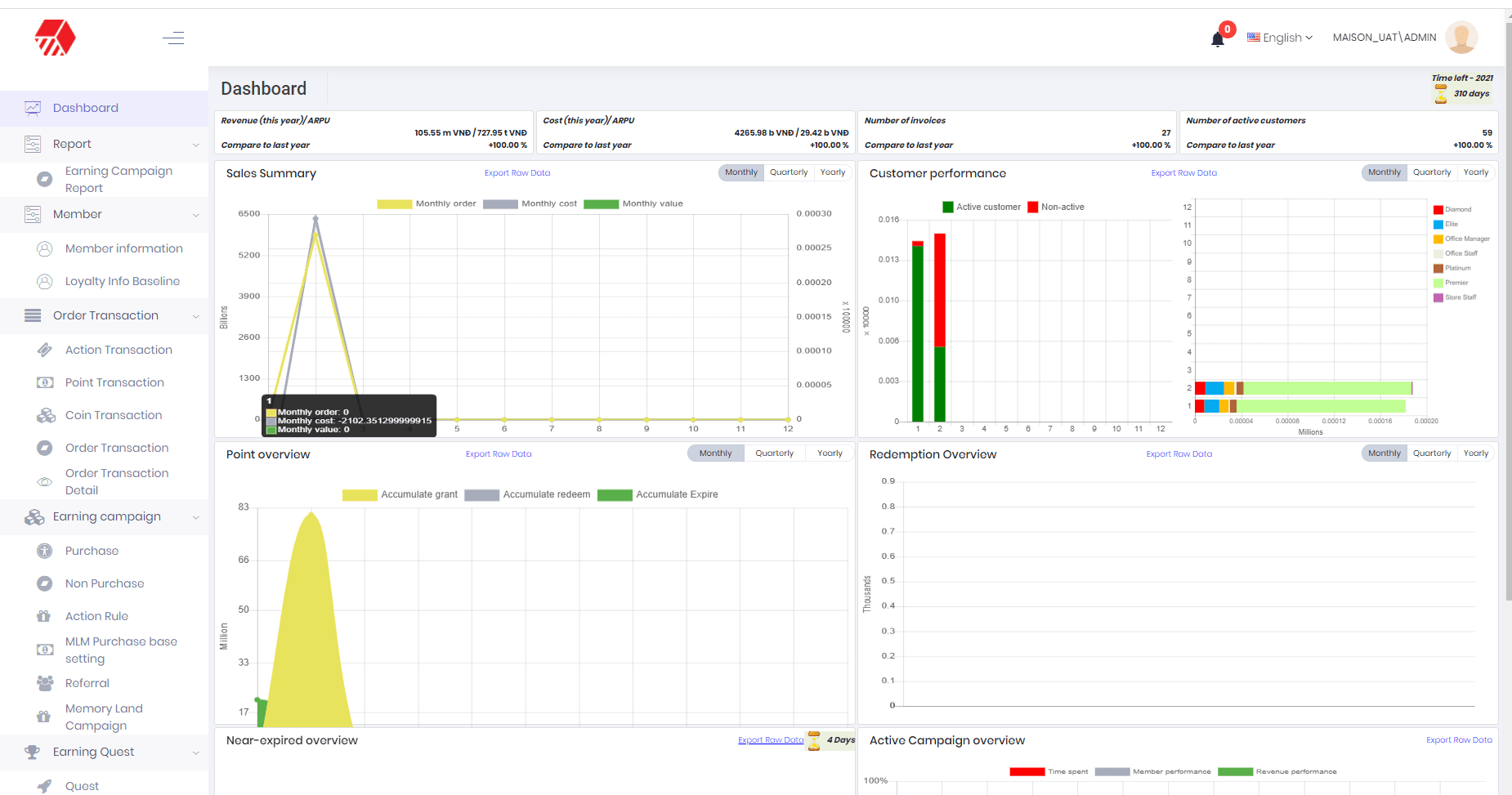Viewport: 1512px width, 795px height.
Task: Open the English language dropdown
Action: click(x=1280, y=38)
